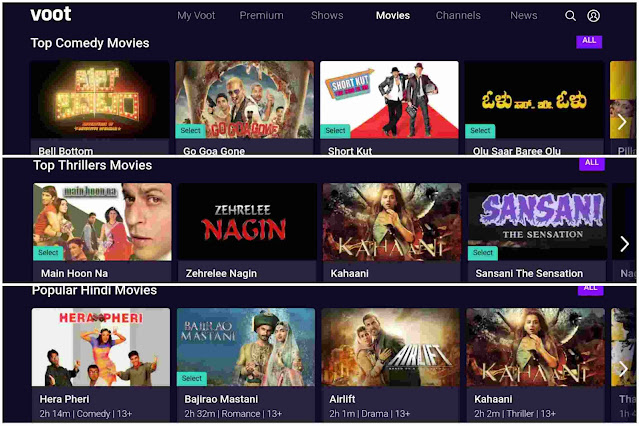Click the Select badge on Go Goa Gone
Image resolution: width=639 pixels, height=426 pixels.
190,130
